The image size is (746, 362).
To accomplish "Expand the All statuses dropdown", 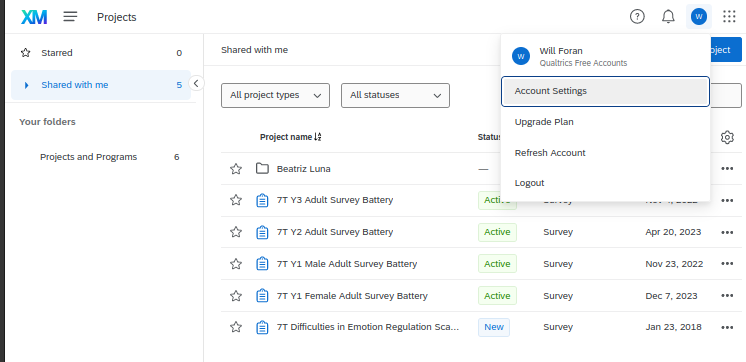I will (x=395, y=95).
